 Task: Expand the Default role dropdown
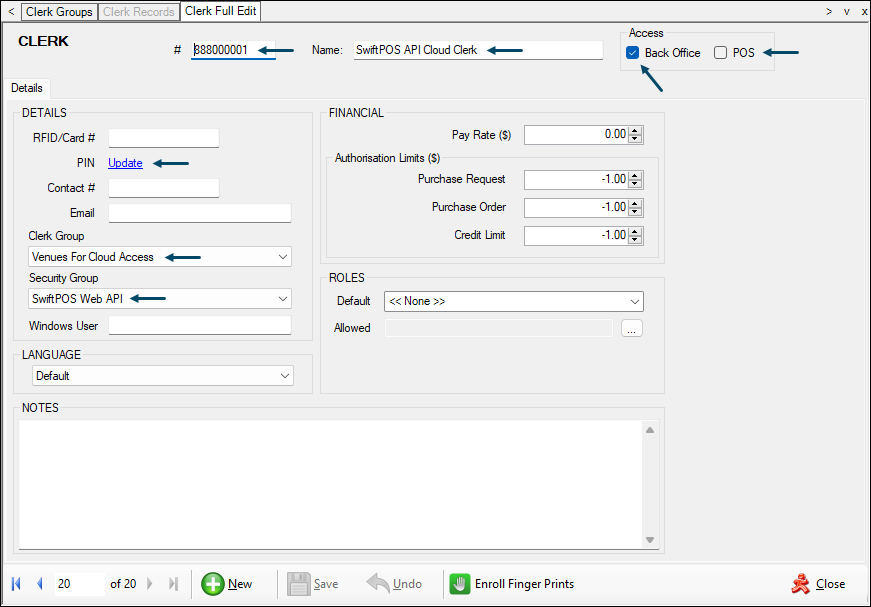(634, 301)
